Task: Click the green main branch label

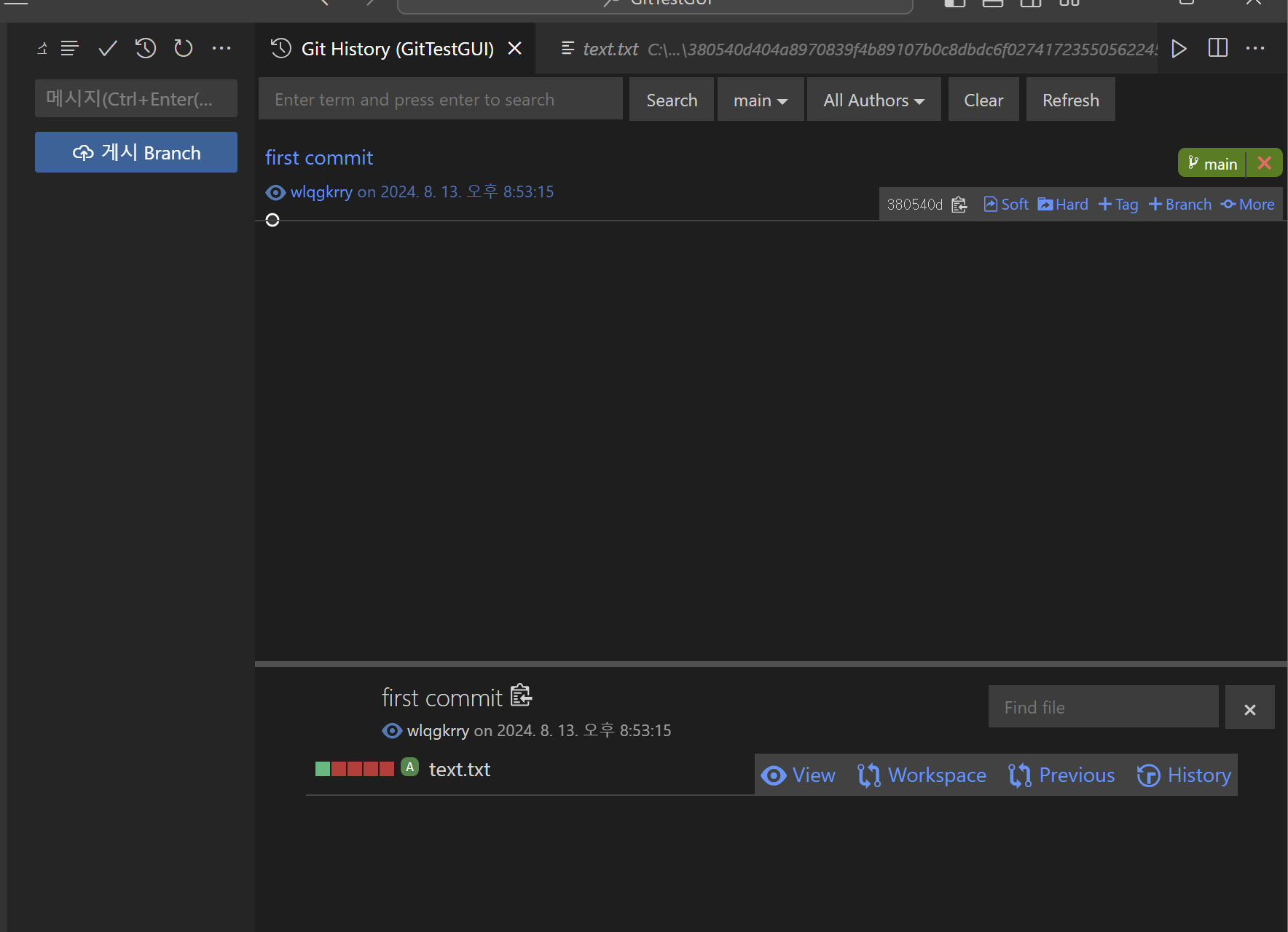Action: coord(1213,164)
